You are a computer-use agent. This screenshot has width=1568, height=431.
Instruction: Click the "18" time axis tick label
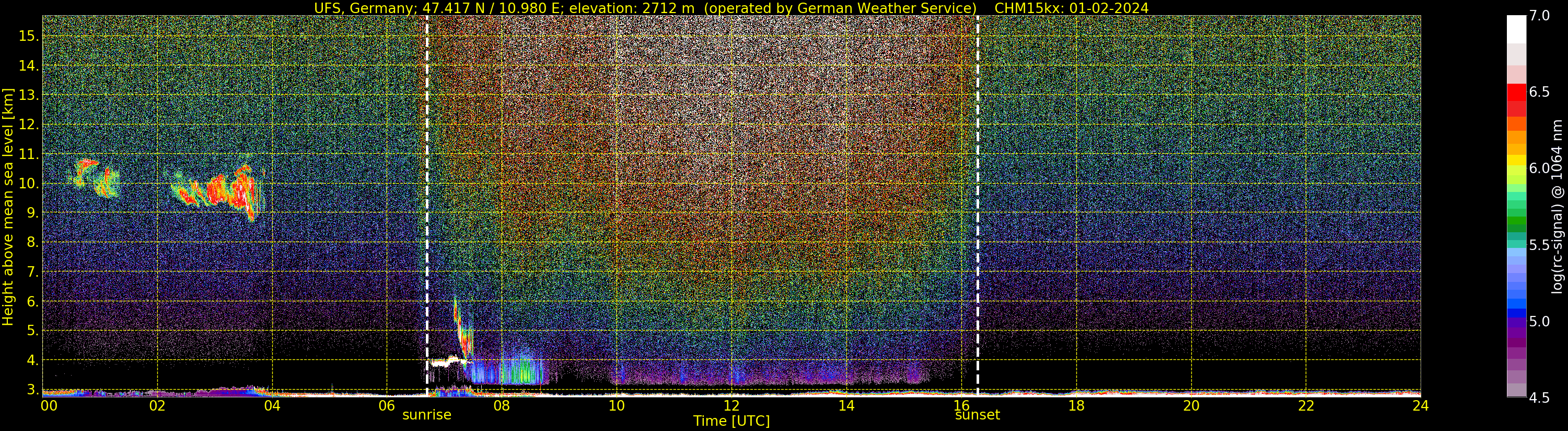point(1076,406)
